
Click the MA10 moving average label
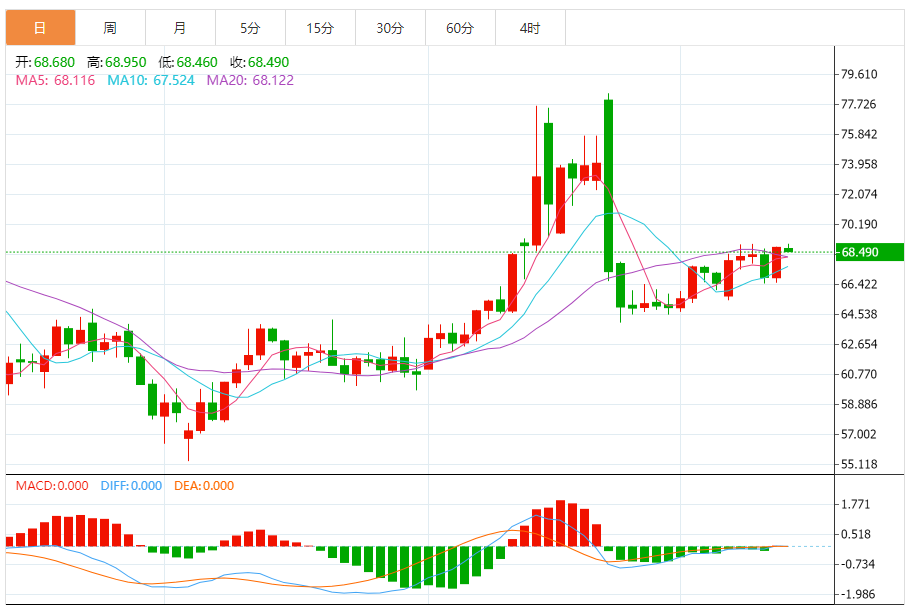pyautogui.click(x=151, y=80)
